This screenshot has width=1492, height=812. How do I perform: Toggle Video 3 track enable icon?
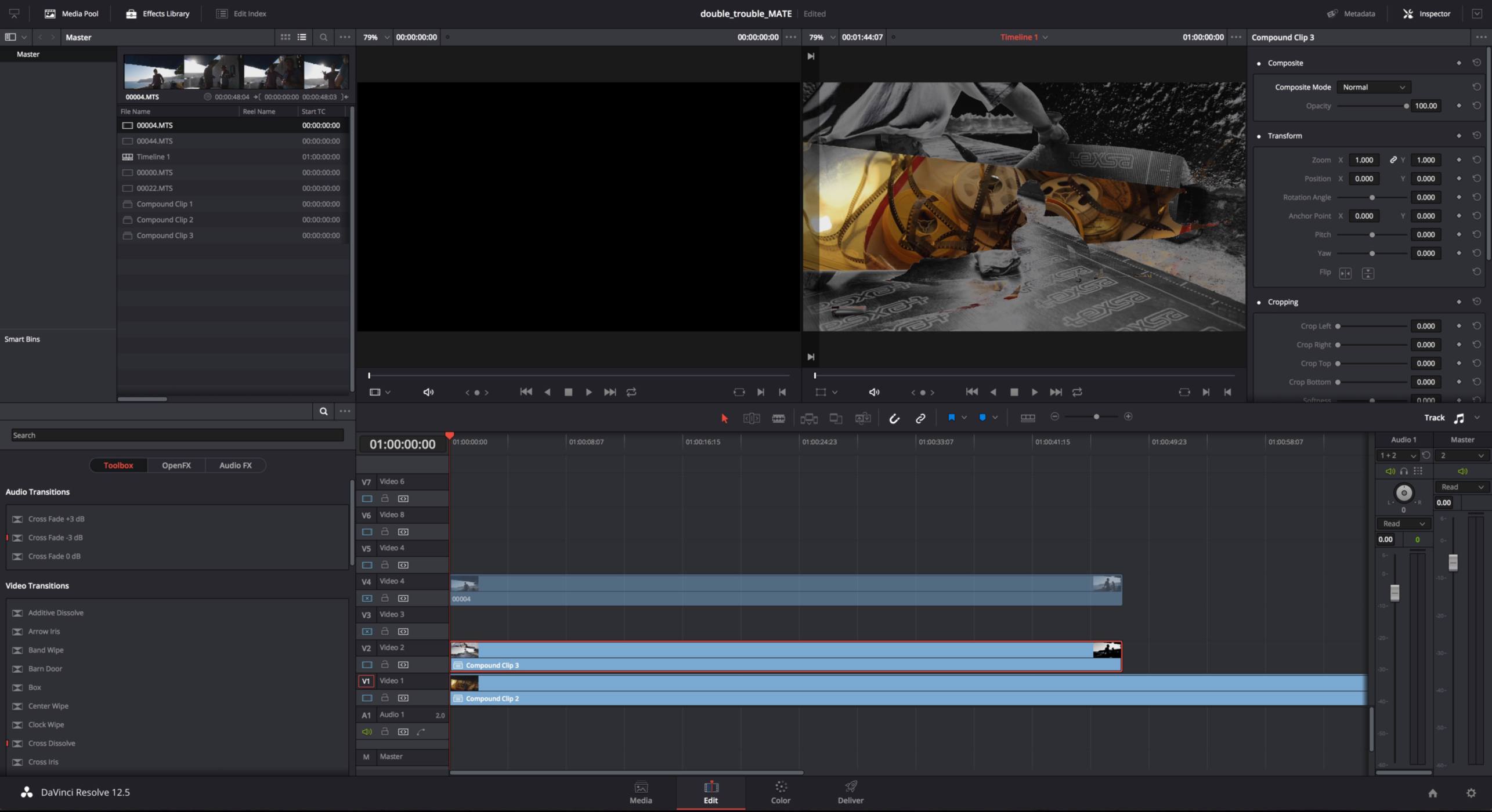(x=367, y=631)
